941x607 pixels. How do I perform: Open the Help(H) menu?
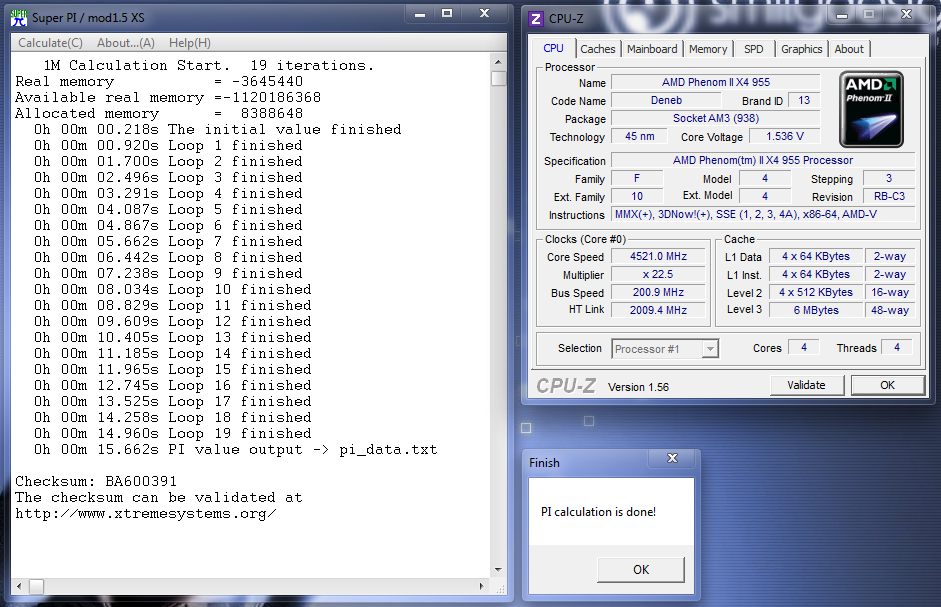click(x=190, y=43)
